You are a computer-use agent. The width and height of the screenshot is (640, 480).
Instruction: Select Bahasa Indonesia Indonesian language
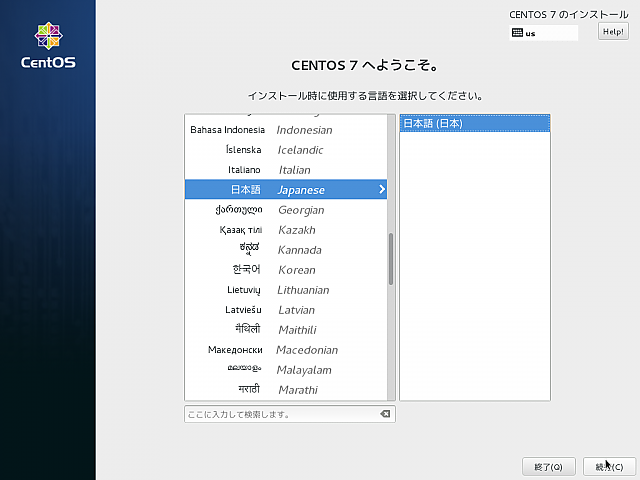[286, 130]
